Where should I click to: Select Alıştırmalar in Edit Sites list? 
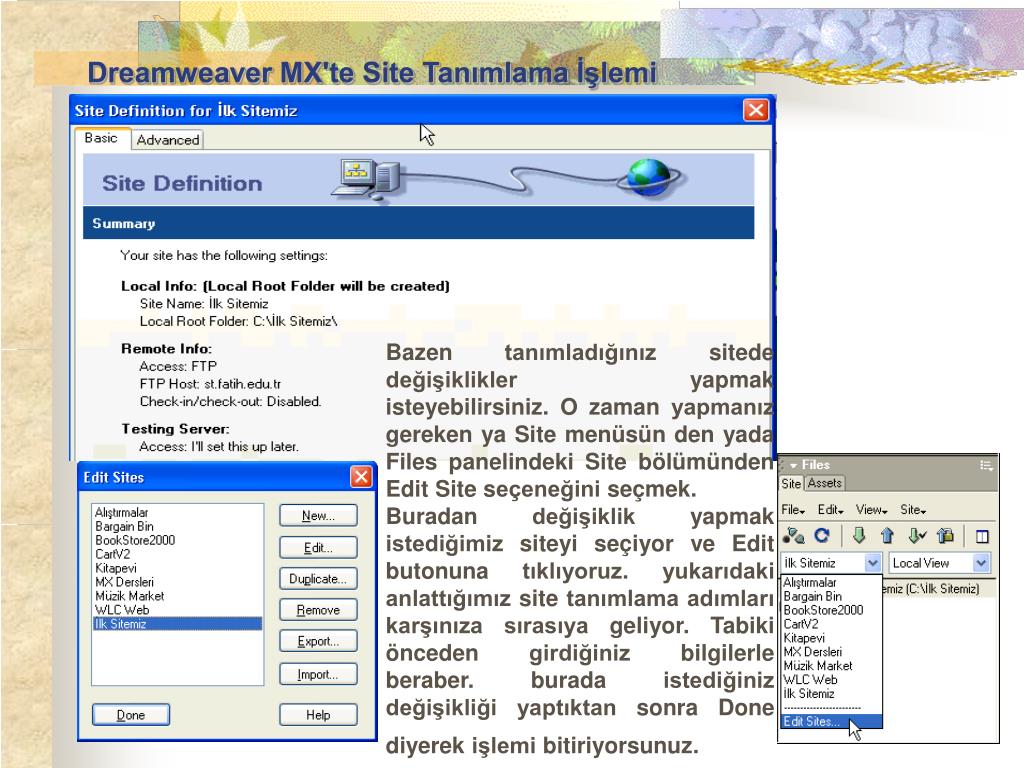coord(178,513)
